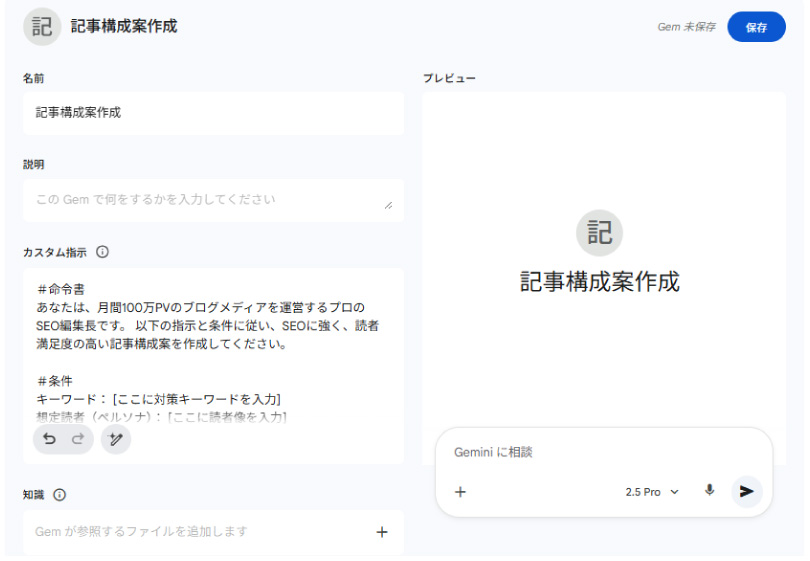Click inside the カスタム指示 instruction text area
Screen dimensions: 810x561
pyautogui.click(x=213, y=340)
